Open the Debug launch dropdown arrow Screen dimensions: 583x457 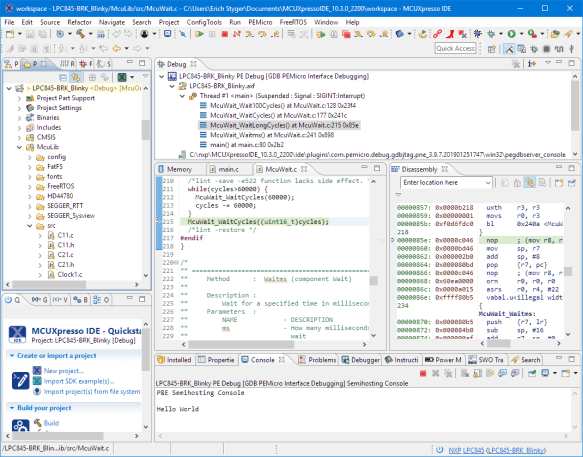click(500, 34)
